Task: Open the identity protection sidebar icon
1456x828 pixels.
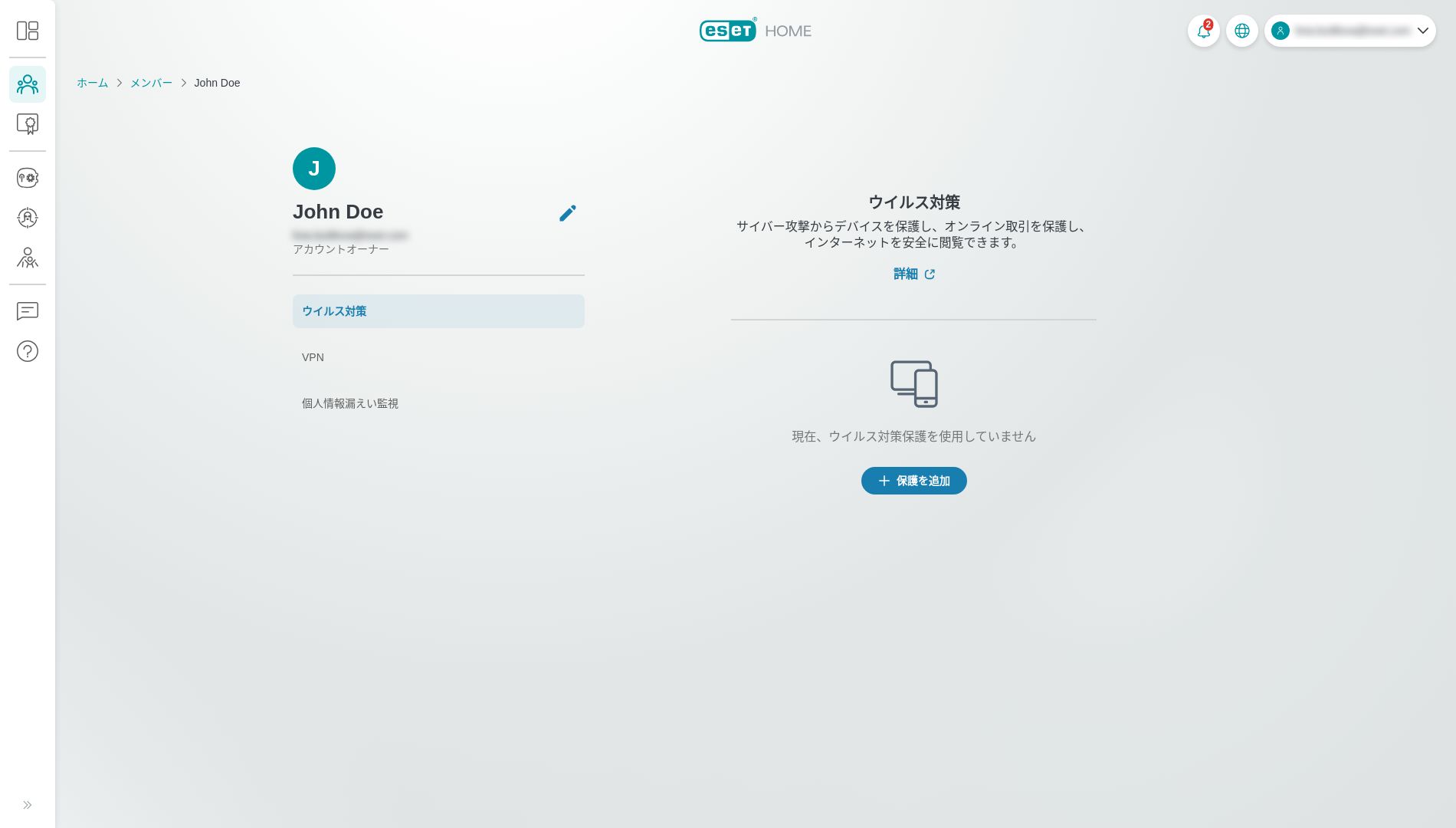Action: pos(28,218)
